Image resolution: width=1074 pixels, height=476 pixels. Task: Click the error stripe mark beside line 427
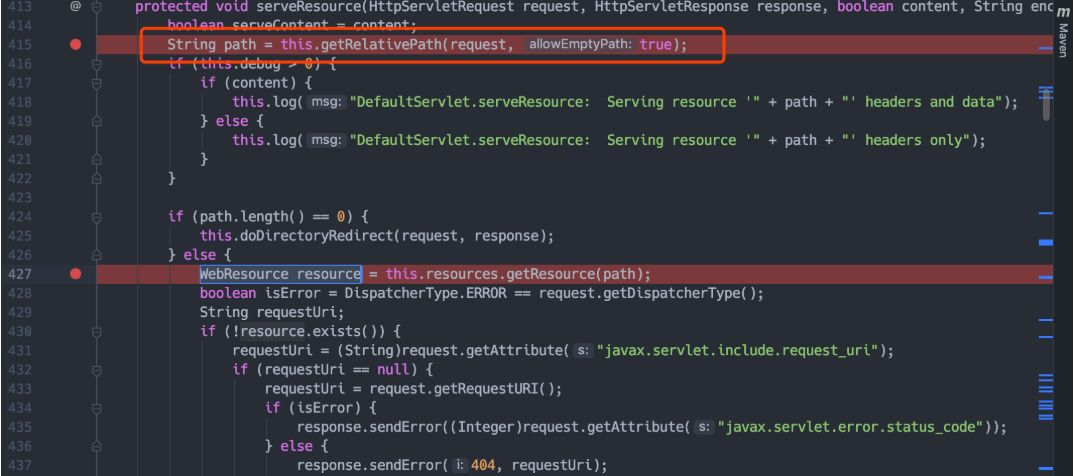point(1046,277)
